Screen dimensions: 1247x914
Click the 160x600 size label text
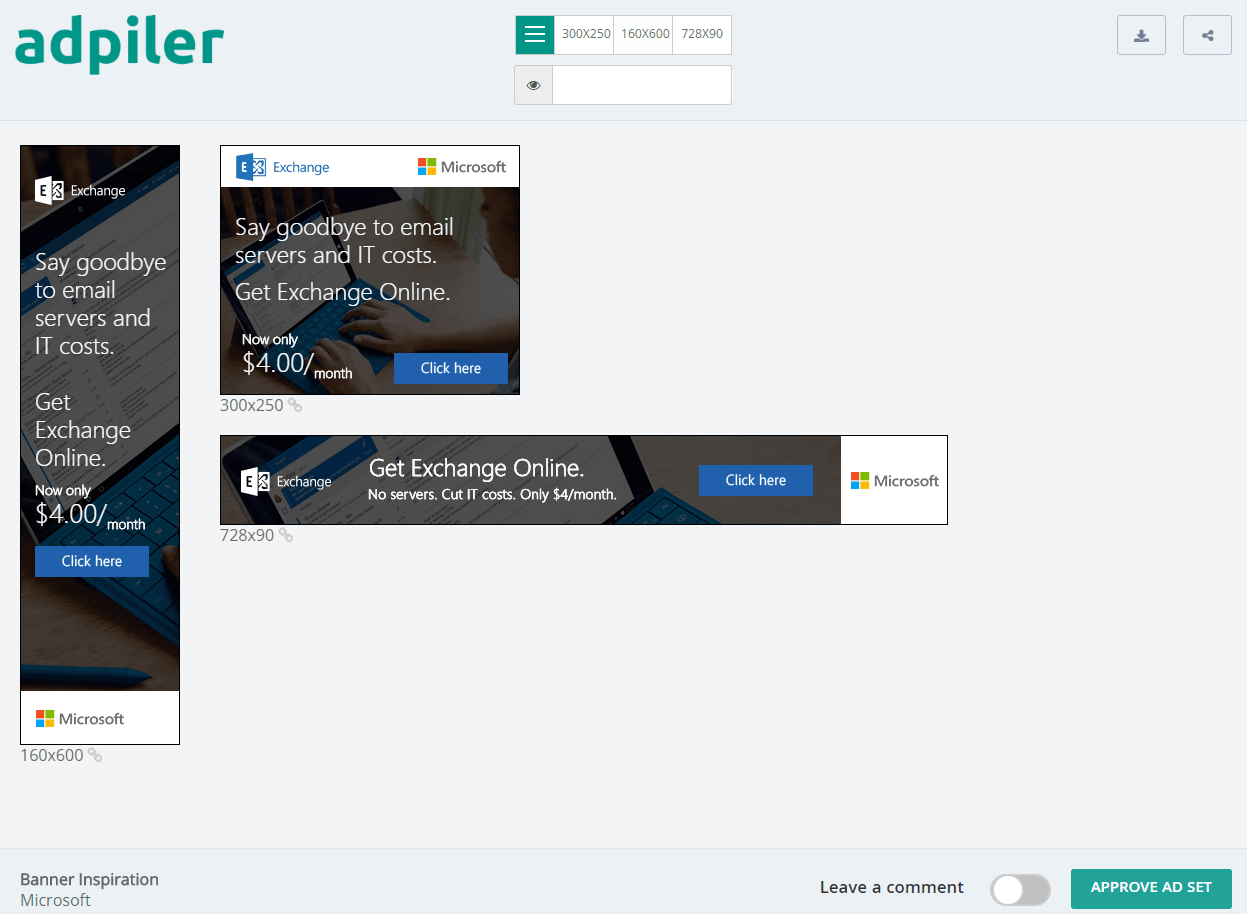[x=52, y=755]
